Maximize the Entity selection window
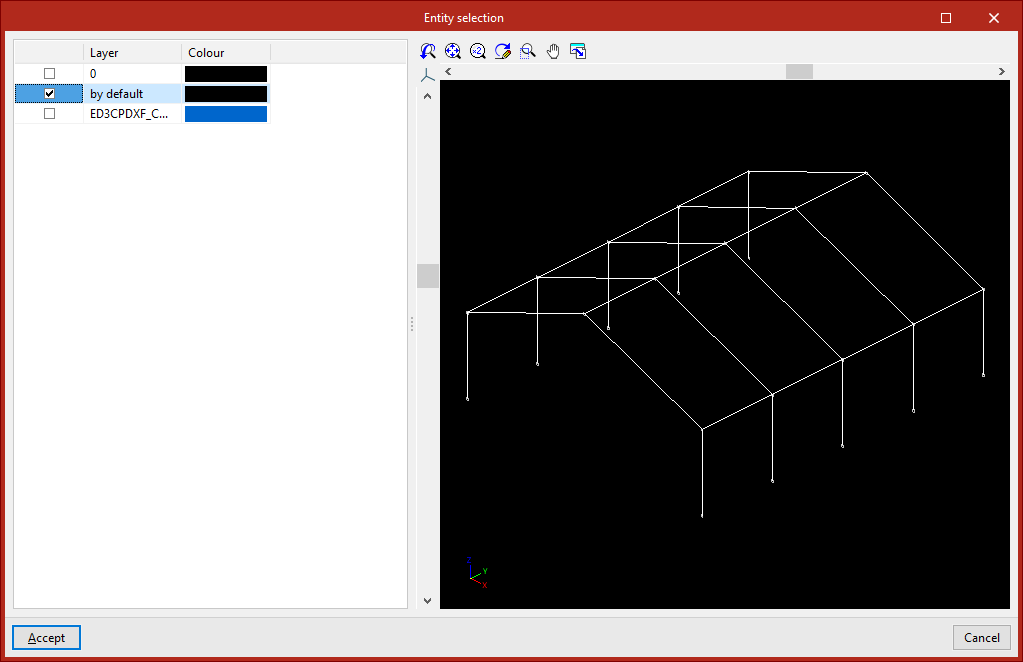The image size is (1023, 662). 946,18
